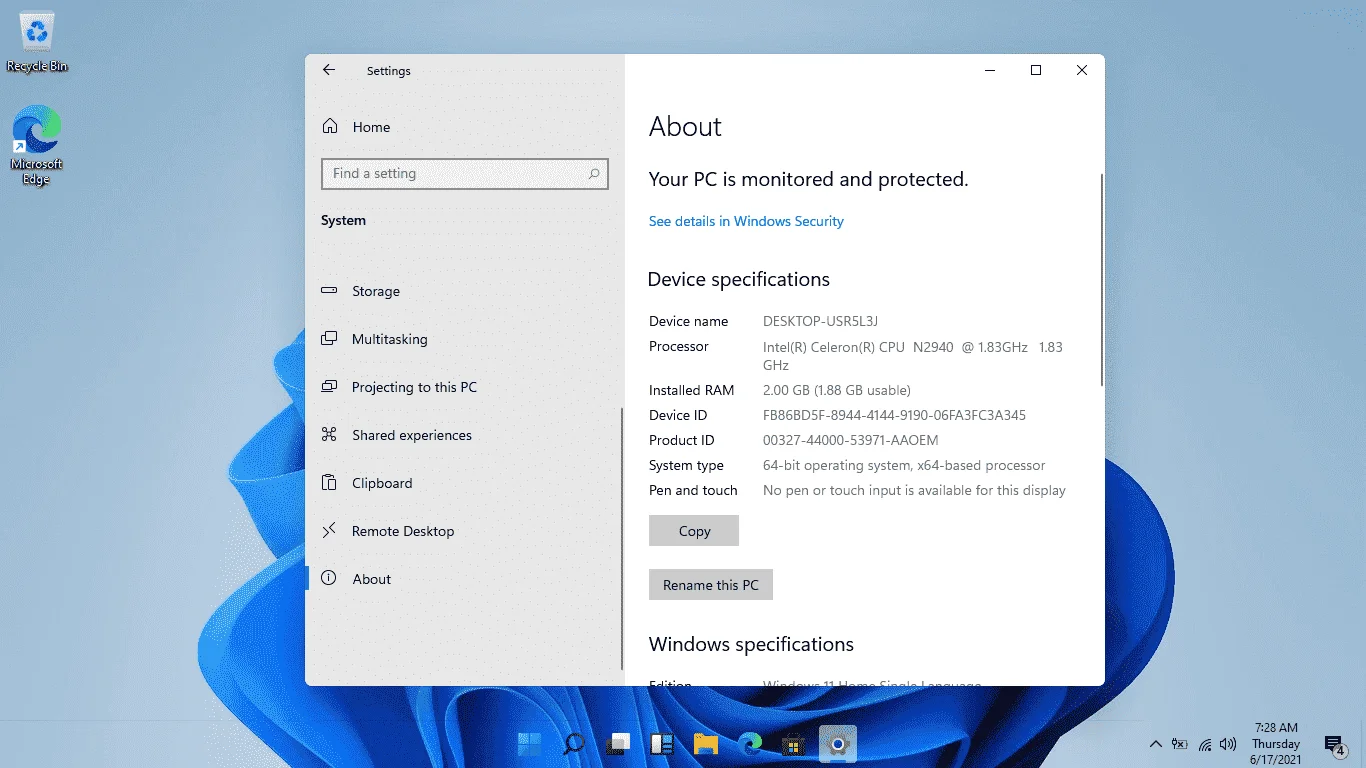Click the 2.00 GB (1.88 GB usable) value
The width and height of the screenshot is (1366, 768).
point(836,390)
